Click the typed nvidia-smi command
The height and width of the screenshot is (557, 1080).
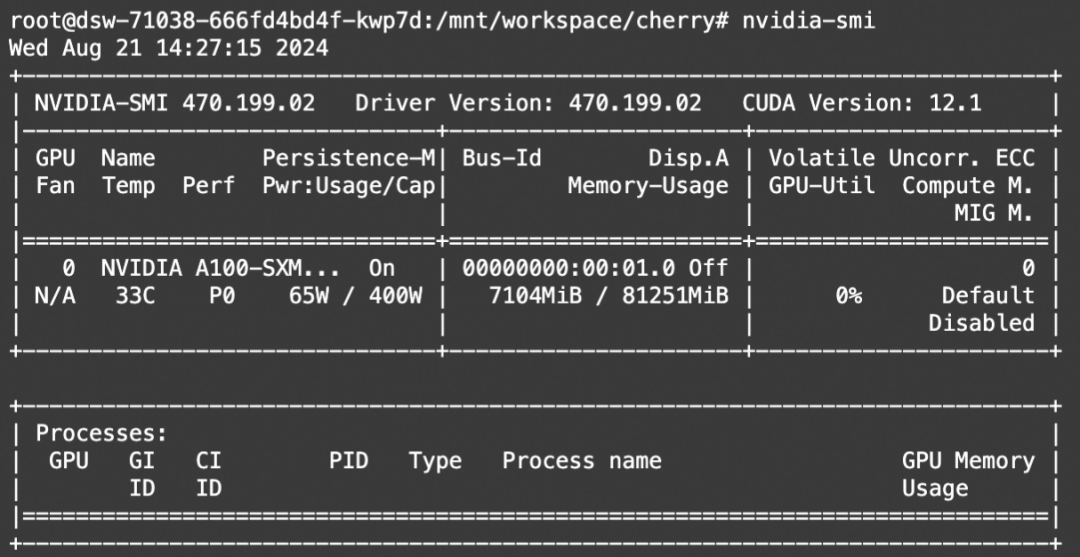coord(809,21)
